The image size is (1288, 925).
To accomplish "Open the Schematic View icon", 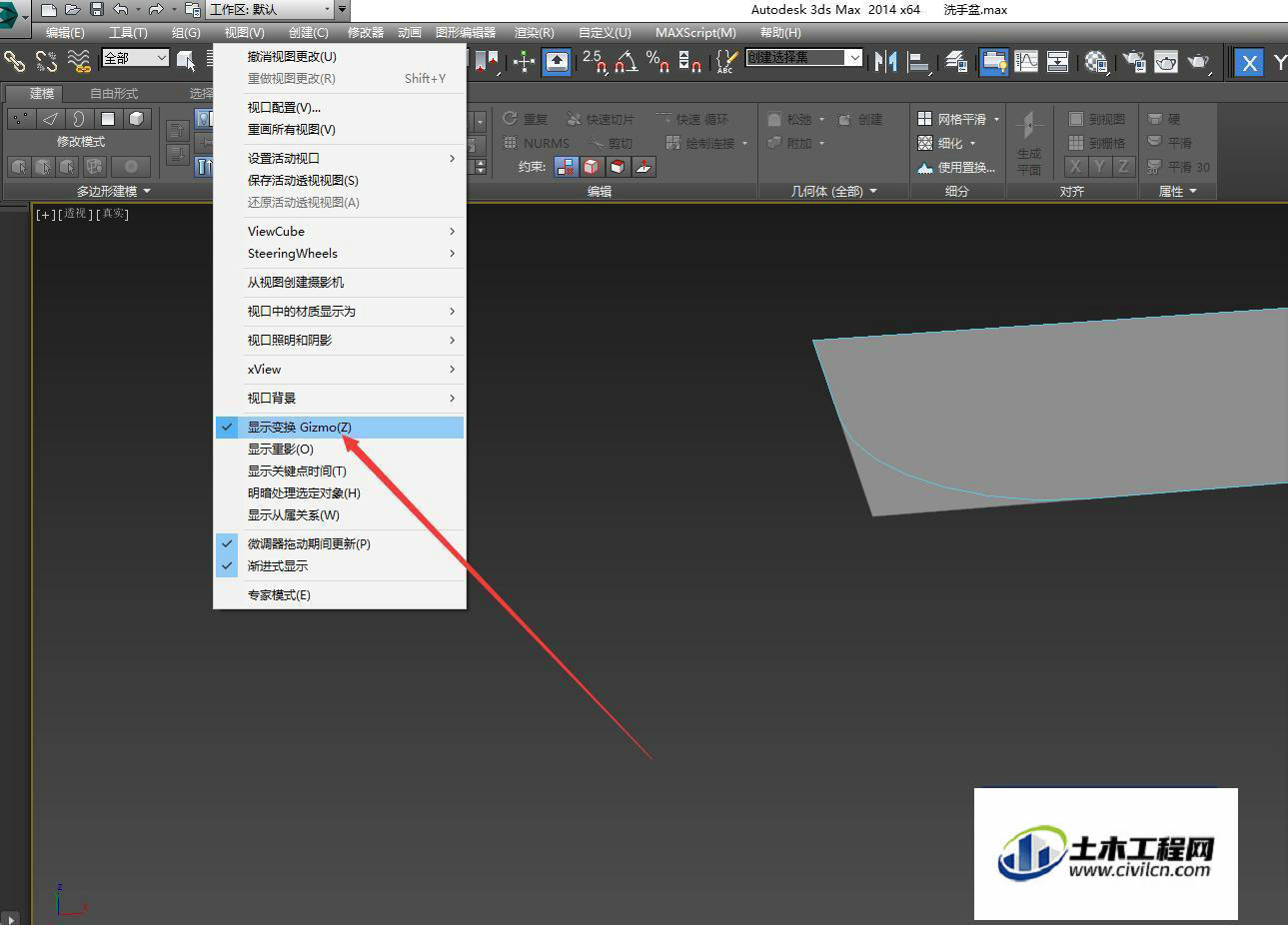I will click(x=1057, y=62).
